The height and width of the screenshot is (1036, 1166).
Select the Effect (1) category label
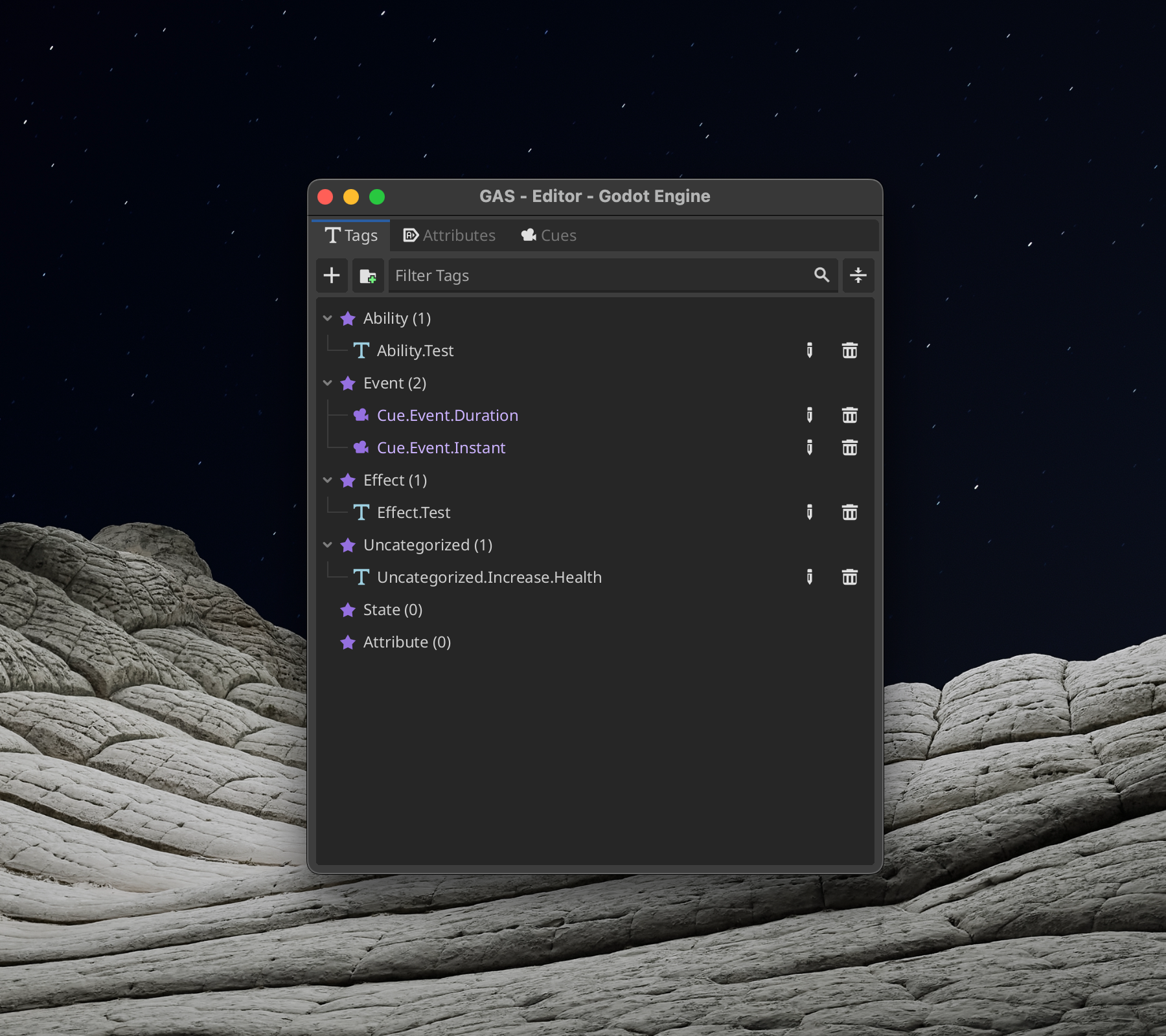coord(395,480)
